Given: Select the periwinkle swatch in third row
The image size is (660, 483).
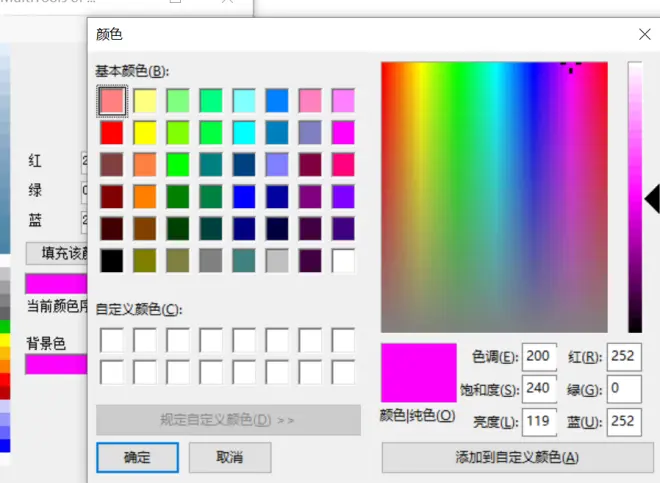Looking at the screenshot, I should 277,165.
